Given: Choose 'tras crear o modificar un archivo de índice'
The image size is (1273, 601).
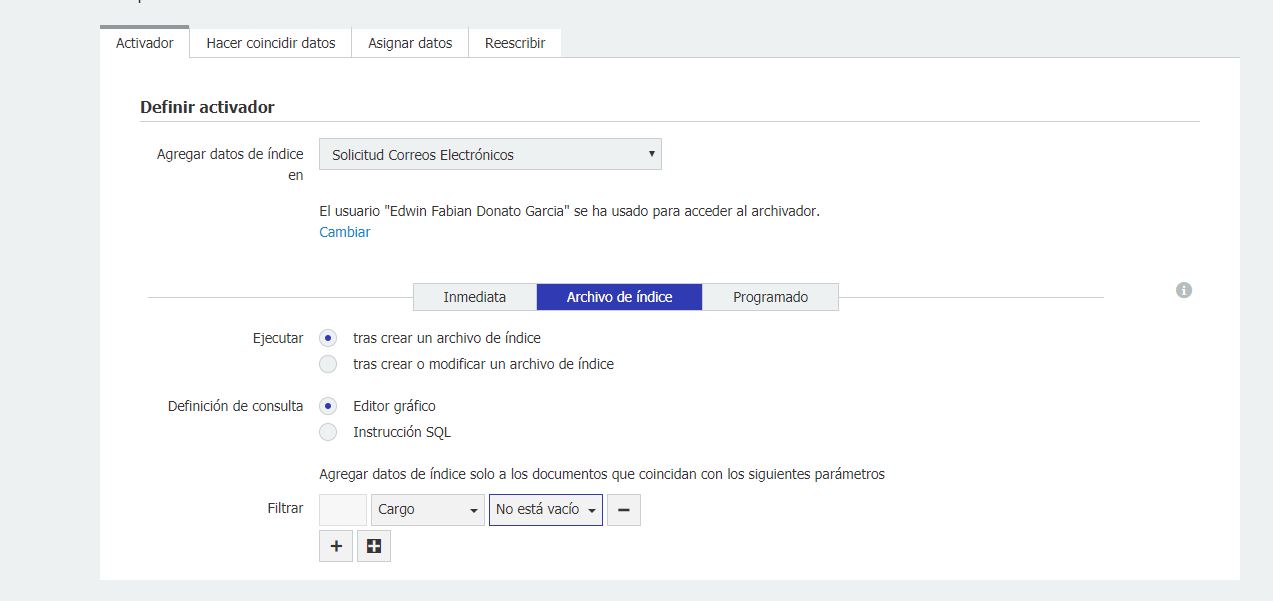Looking at the screenshot, I should [328, 364].
